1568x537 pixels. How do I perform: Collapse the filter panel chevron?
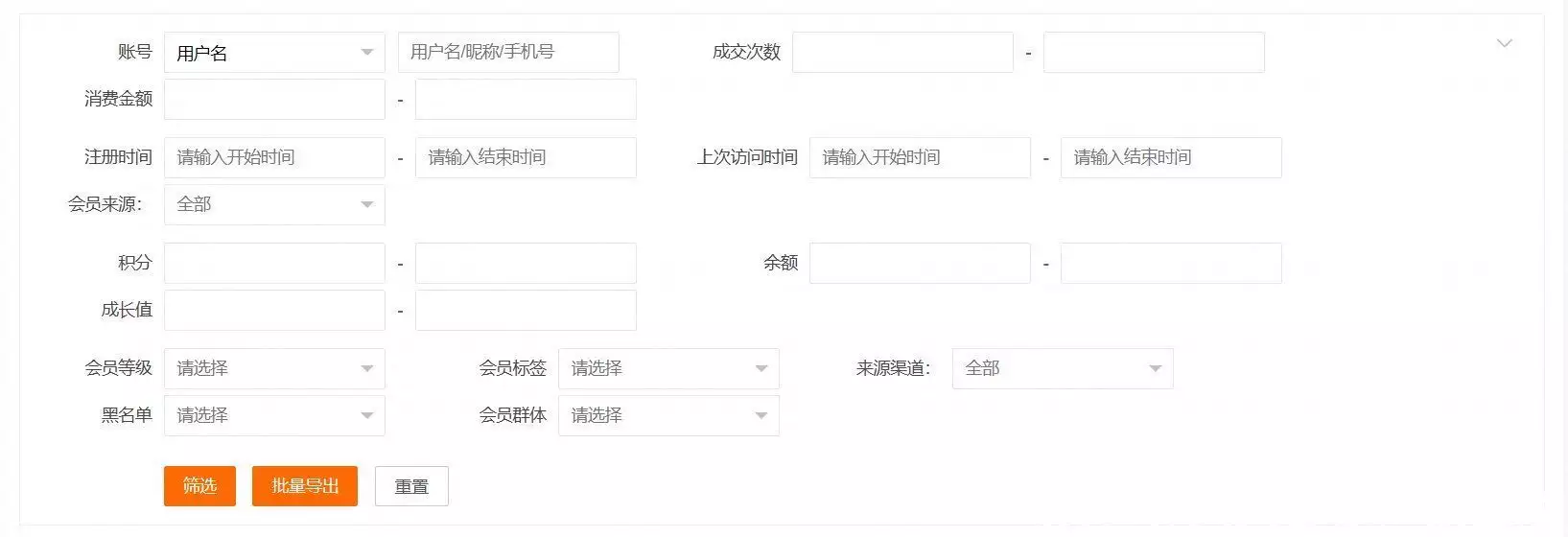[1504, 43]
